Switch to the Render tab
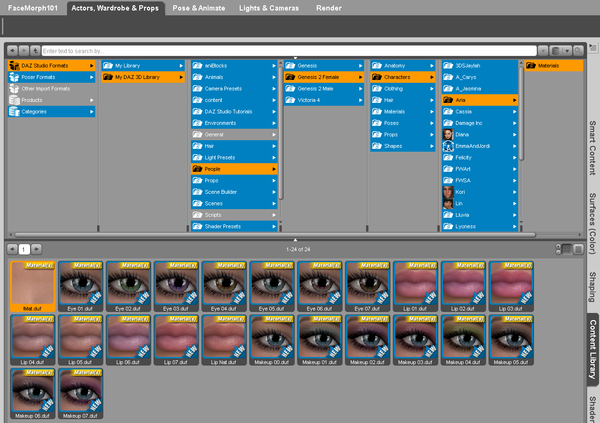The image size is (600, 423). coord(329,8)
